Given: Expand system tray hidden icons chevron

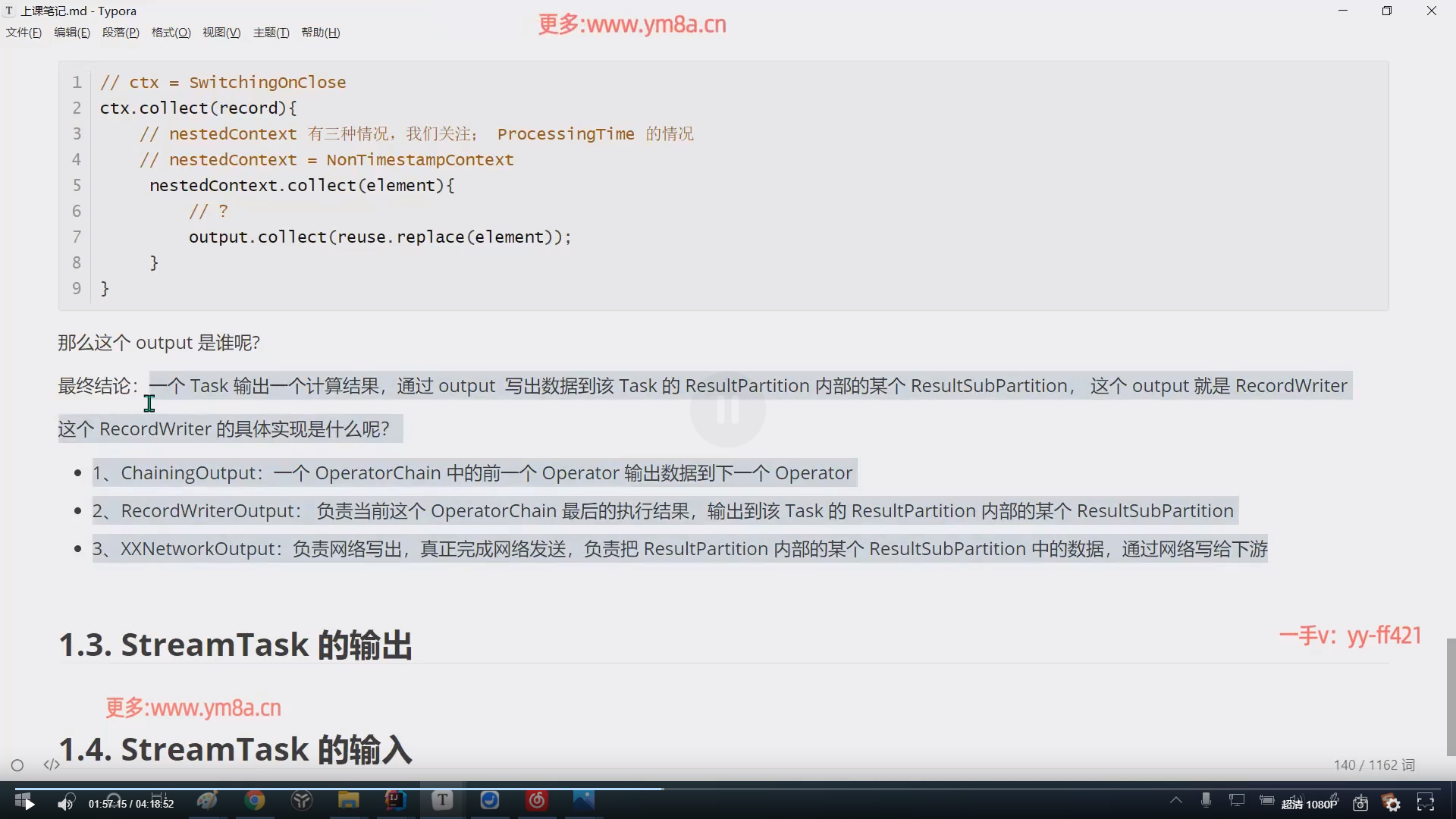Looking at the screenshot, I should [x=1175, y=800].
